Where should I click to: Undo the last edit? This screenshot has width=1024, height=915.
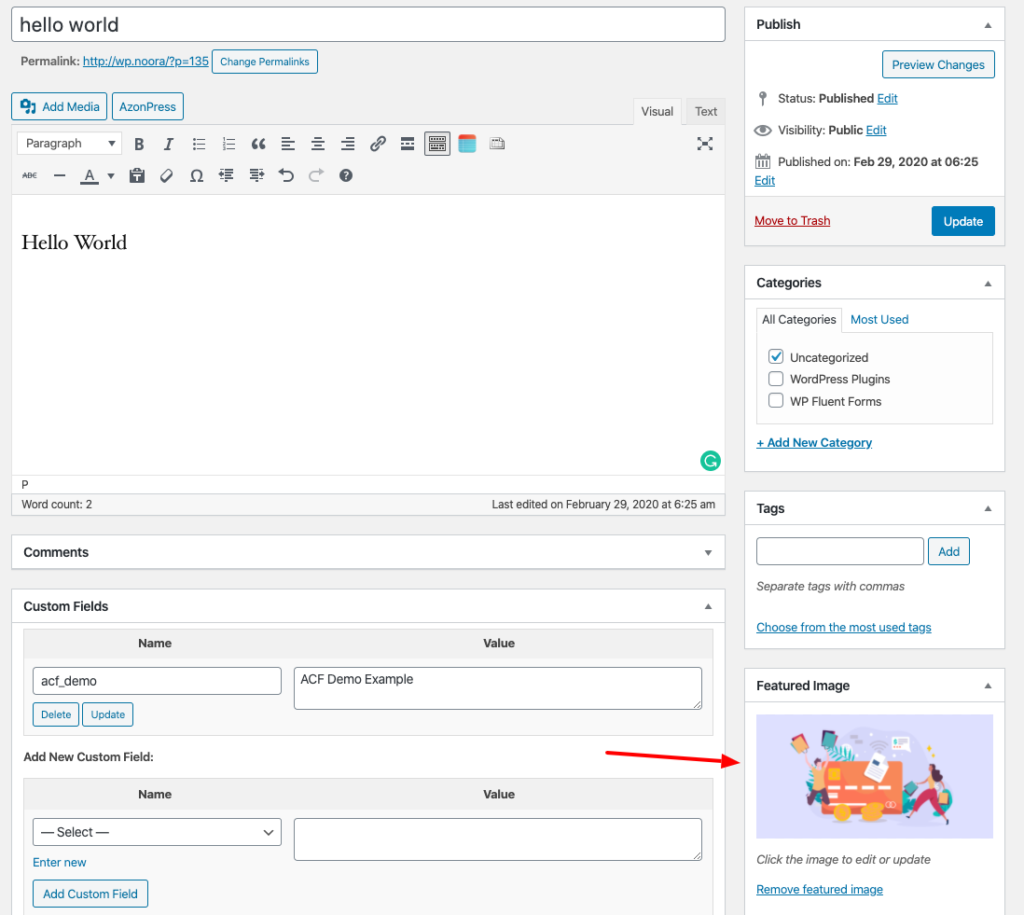click(x=286, y=176)
